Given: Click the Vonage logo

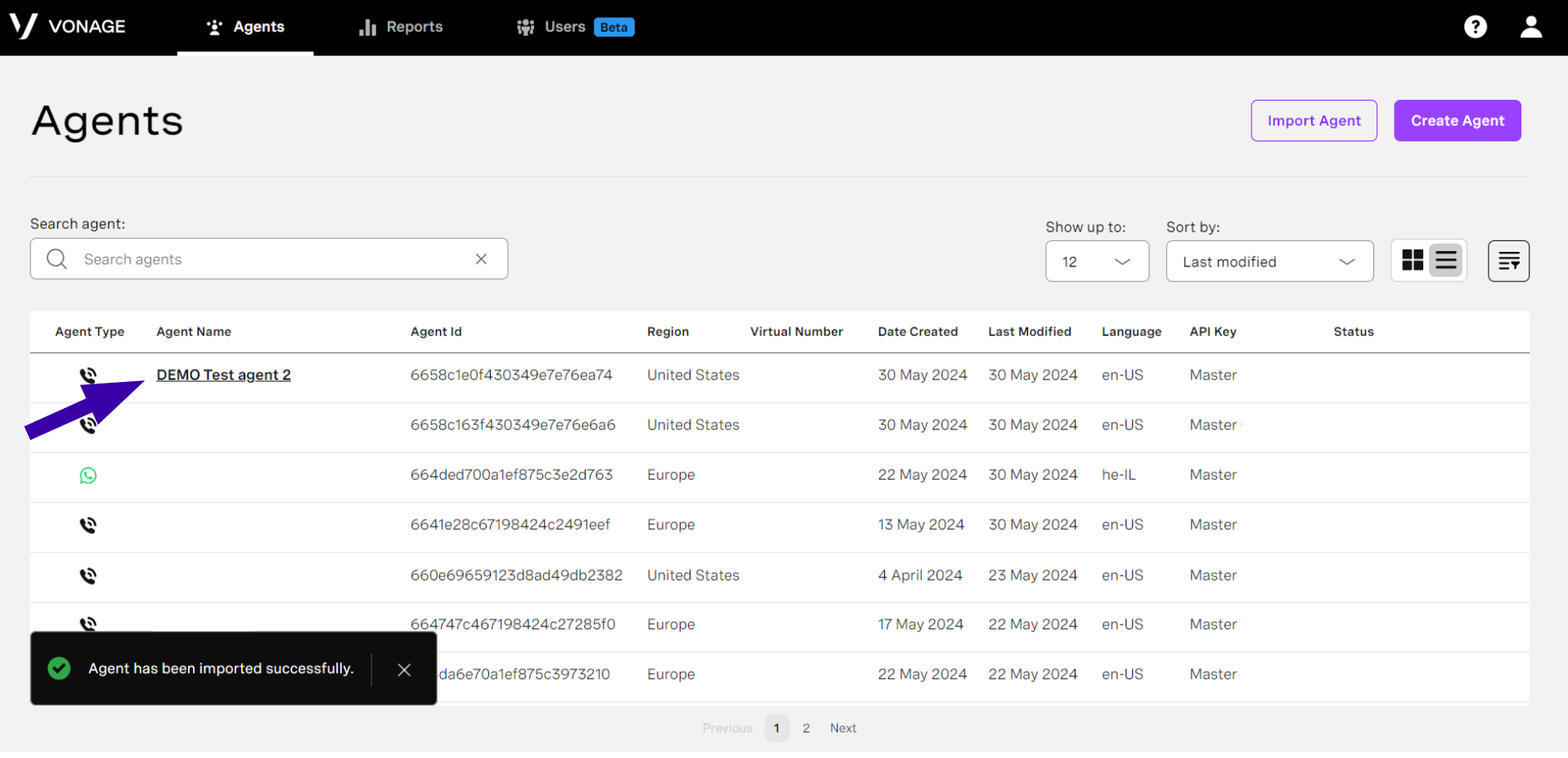Looking at the screenshot, I should 70,26.
